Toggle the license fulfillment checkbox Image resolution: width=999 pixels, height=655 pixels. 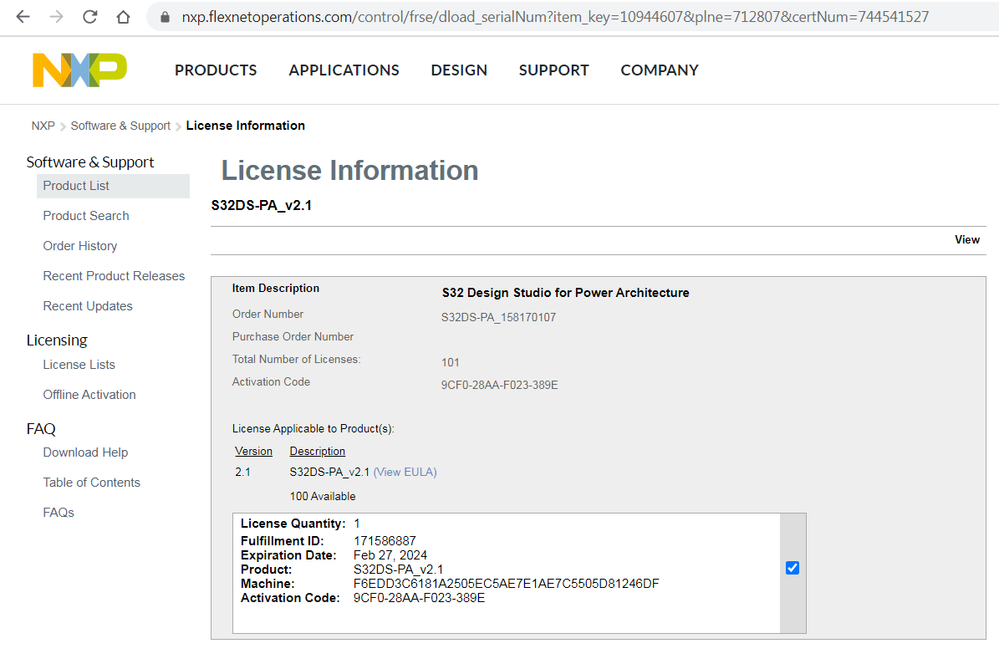click(793, 568)
